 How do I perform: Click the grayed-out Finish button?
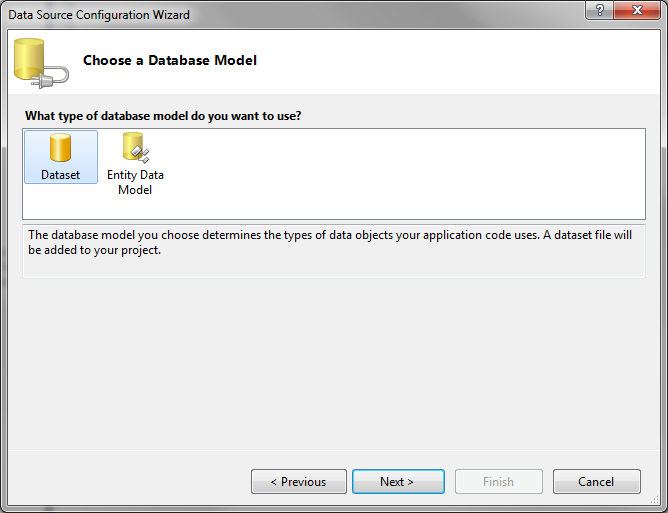point(498,482)
